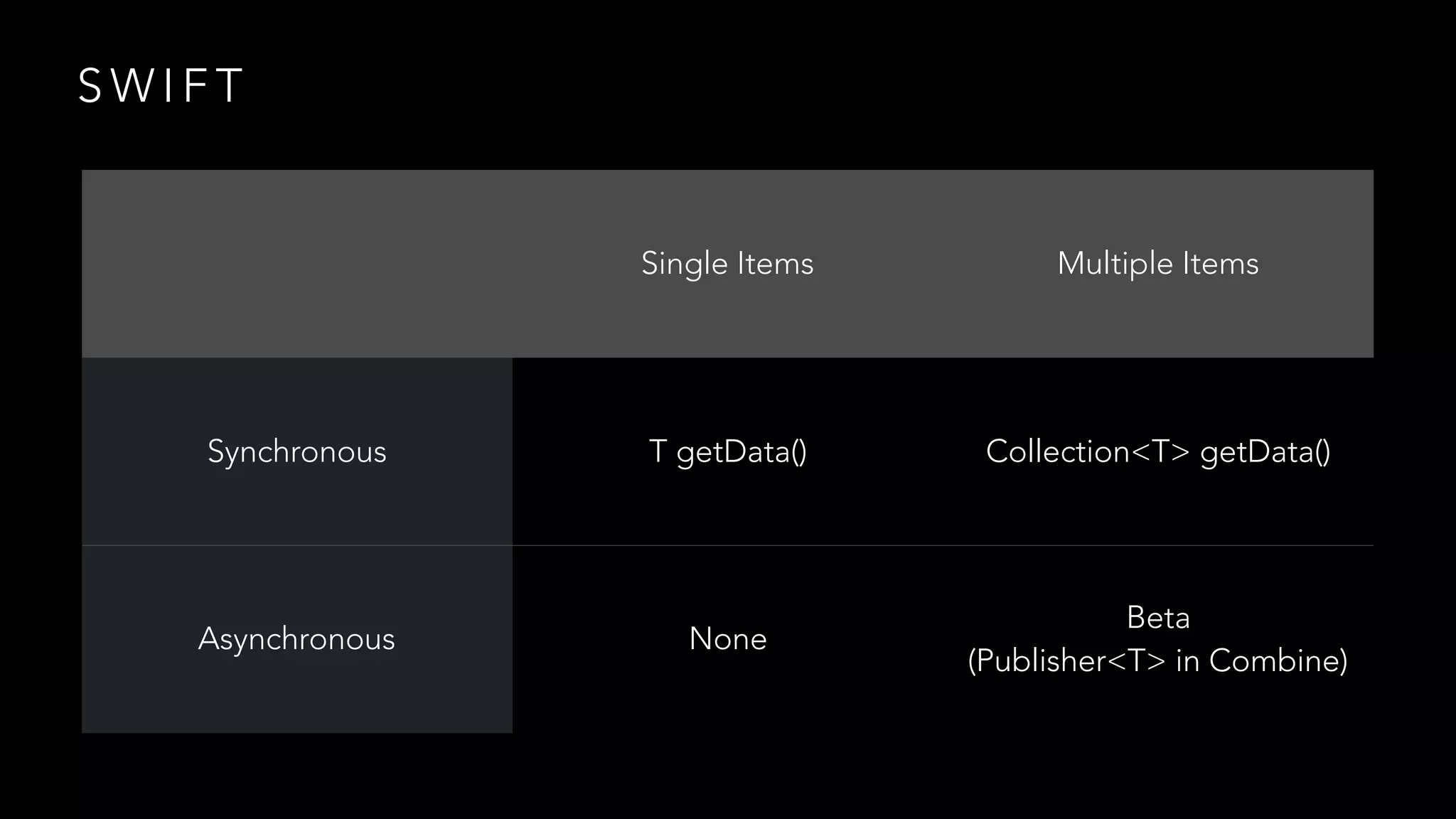The height and width of the screenshot is (819, 1456).
Task: Click the SWIFT slide title
Action: tap(161, 86)
